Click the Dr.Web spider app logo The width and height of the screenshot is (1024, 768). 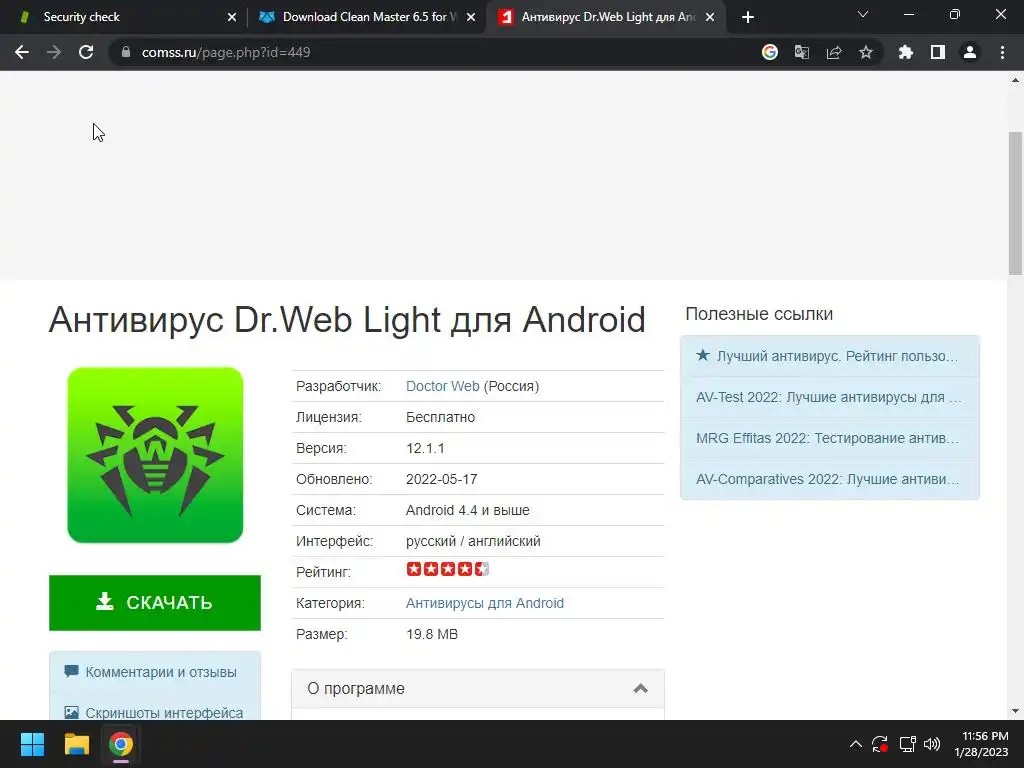click(x=155, y=455)
